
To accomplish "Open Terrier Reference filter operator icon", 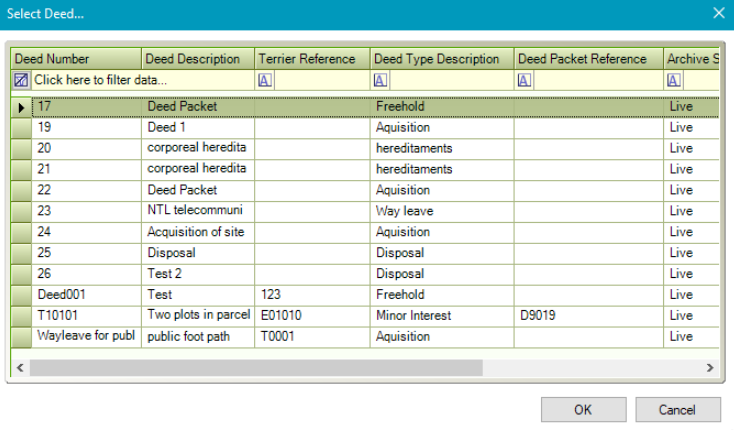I will tap(265, 80).
